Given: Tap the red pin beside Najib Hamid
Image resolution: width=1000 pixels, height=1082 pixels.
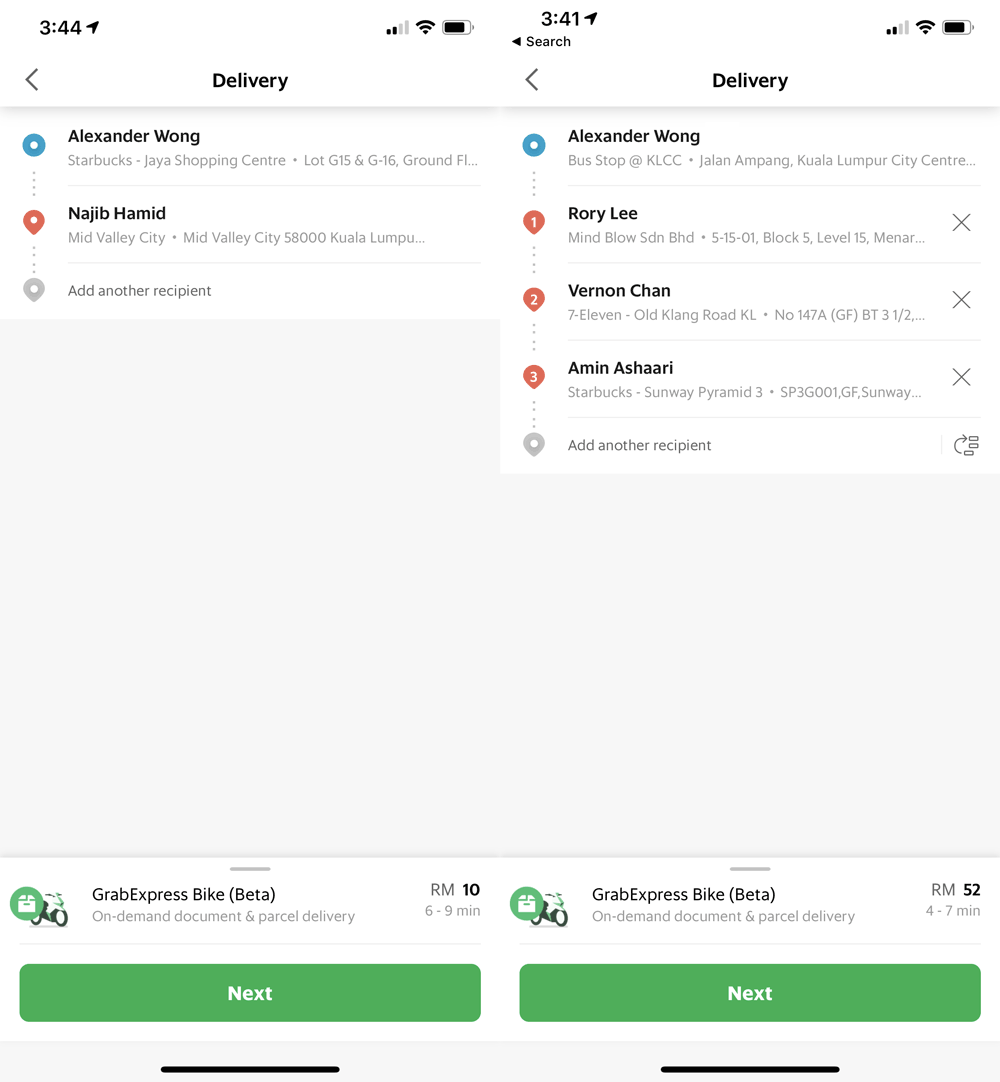Looking at the screenshot, I should 34,222.
